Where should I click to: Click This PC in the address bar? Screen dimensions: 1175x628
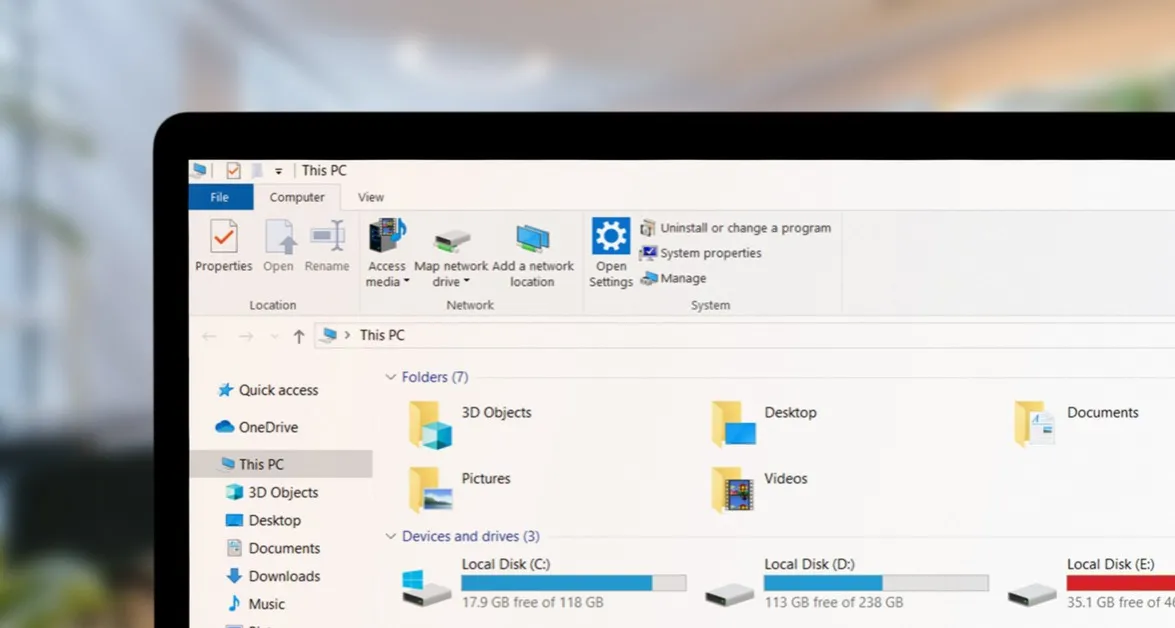click(382, 335)
